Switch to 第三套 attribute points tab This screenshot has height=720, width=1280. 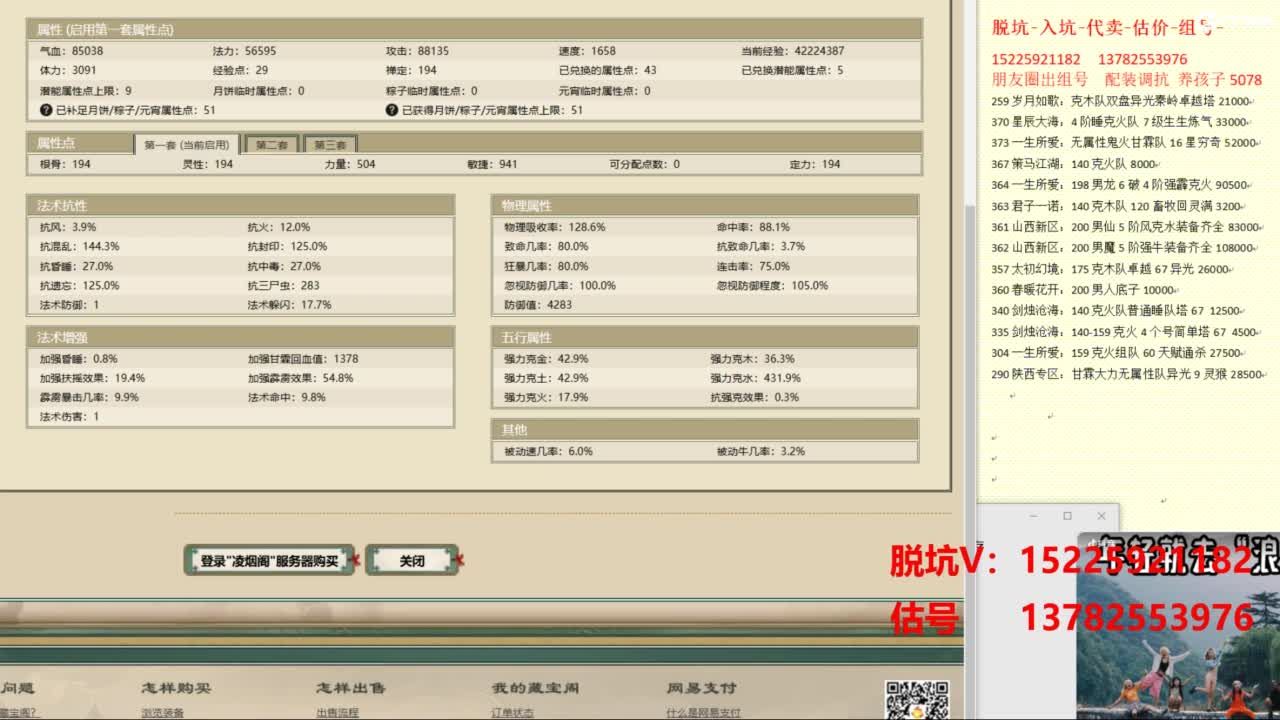(329, 145)
